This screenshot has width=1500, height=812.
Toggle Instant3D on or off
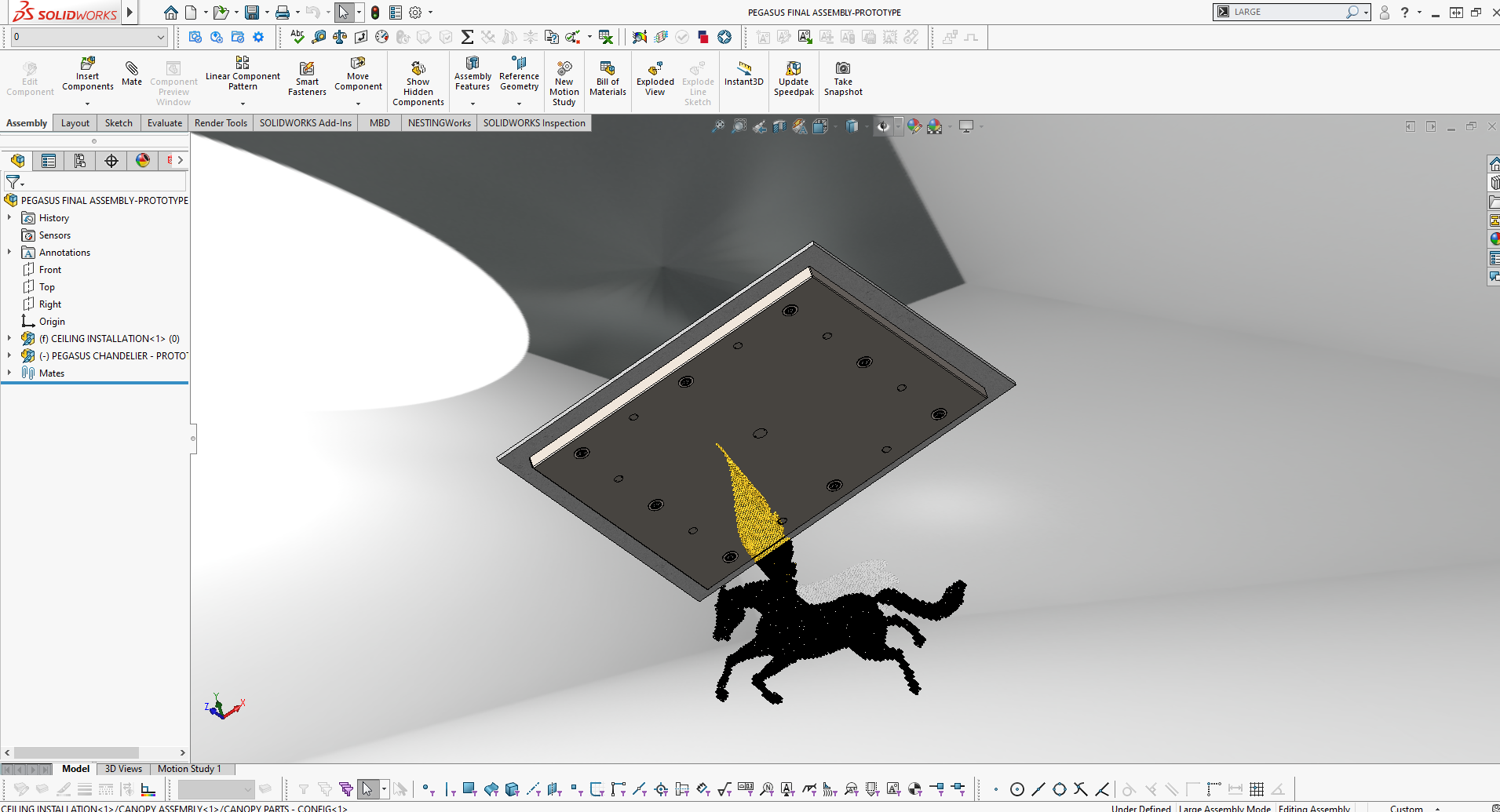[x=743, y=74]
